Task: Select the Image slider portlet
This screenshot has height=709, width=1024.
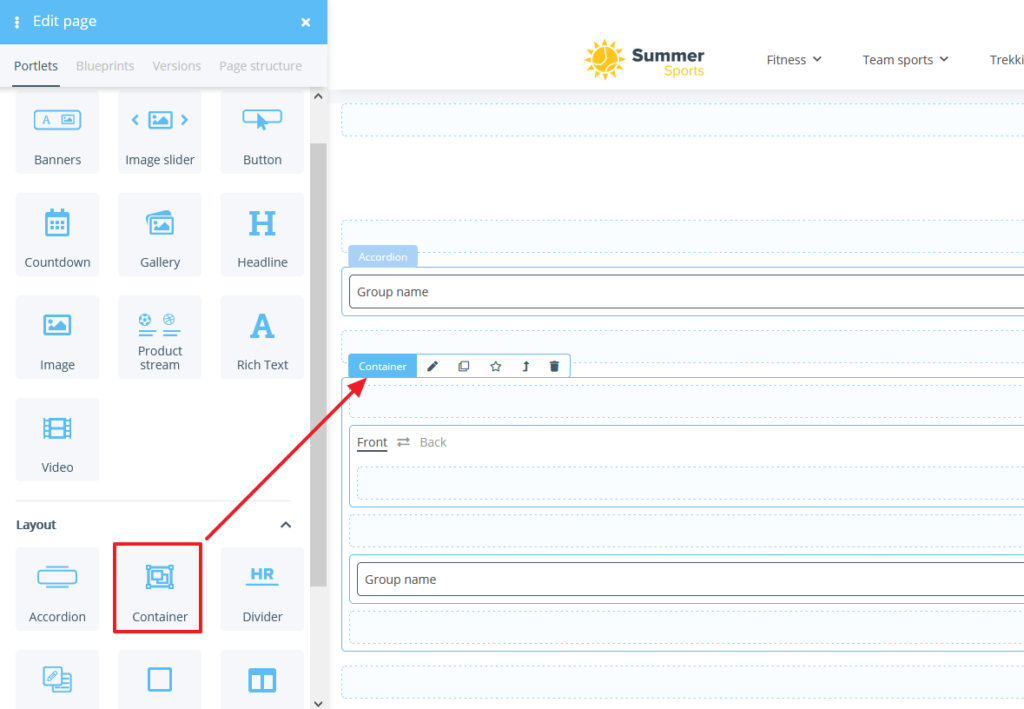Action: (x=160, y=133)
